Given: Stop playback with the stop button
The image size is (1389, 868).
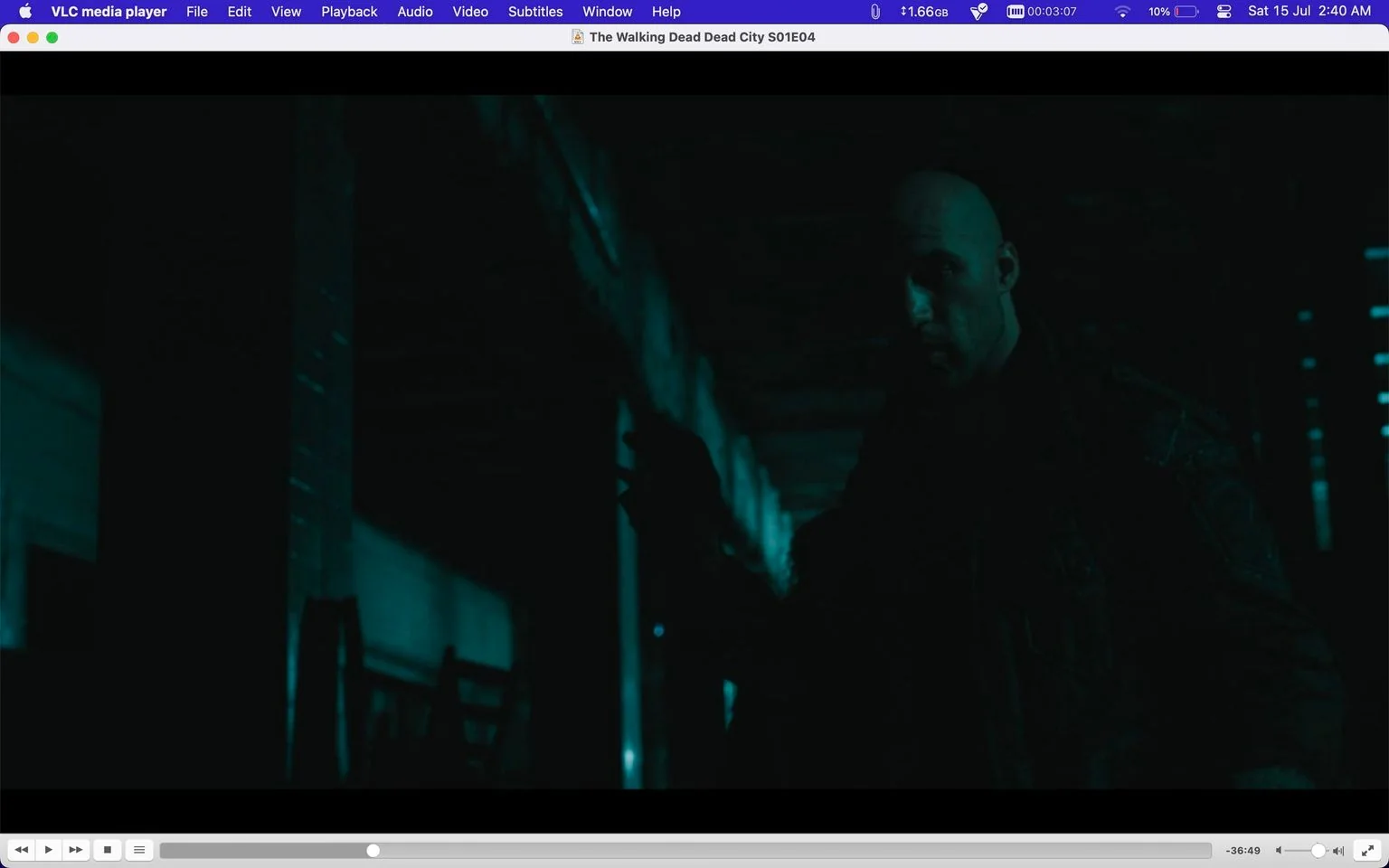Looking at the screenshot, I should tap(108, 850).
